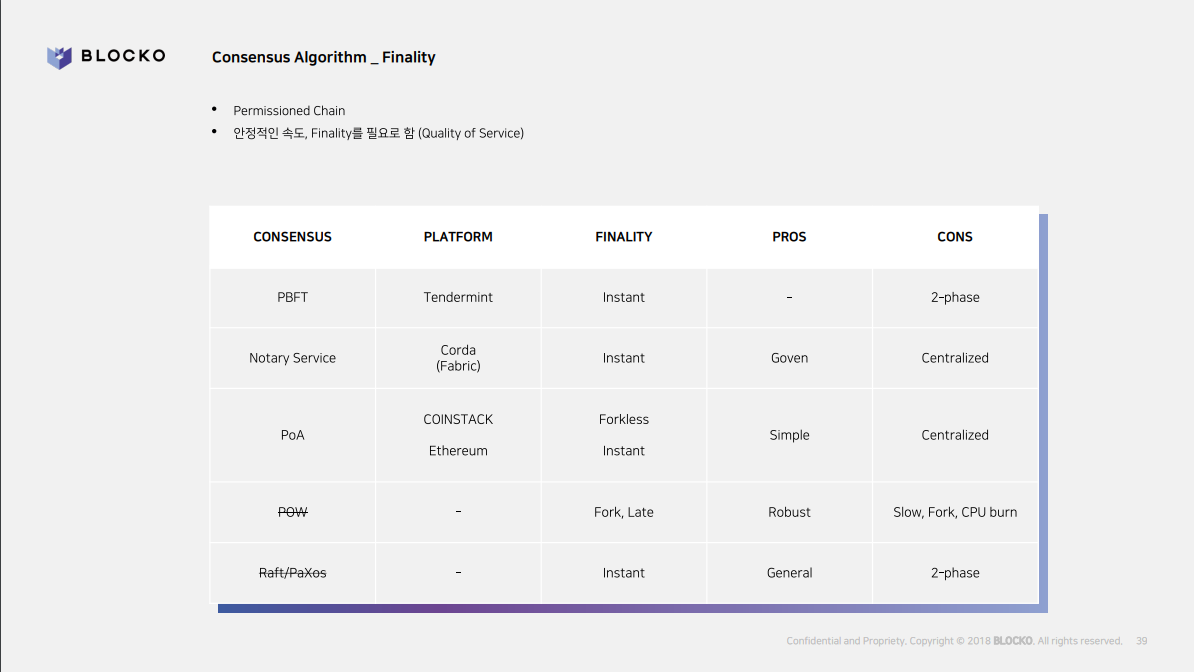Select the CONSENSUS column header
This screenshot has height=672, width=1194.
[x=292, y=237]
